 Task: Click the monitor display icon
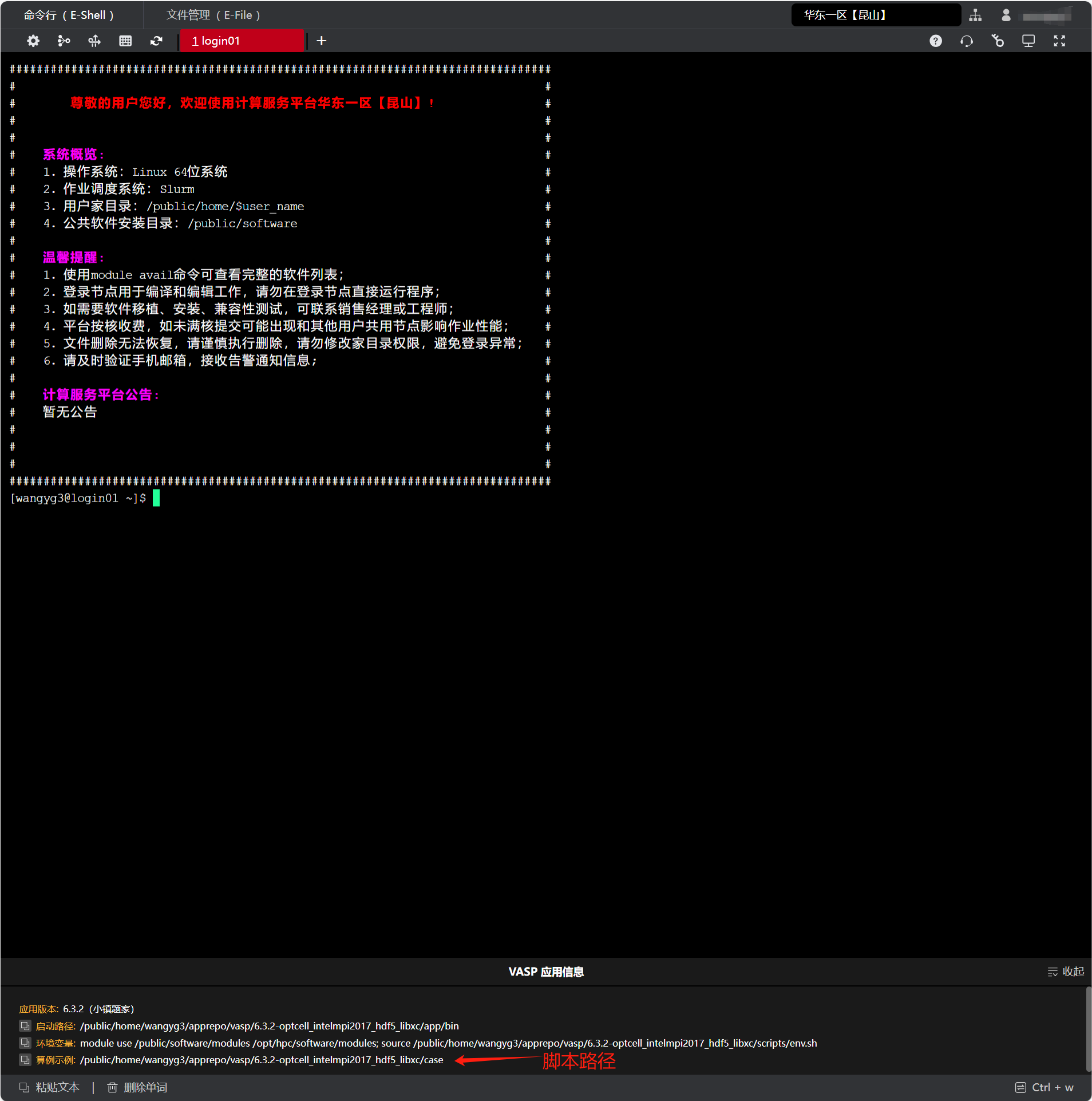point(1028,41)
